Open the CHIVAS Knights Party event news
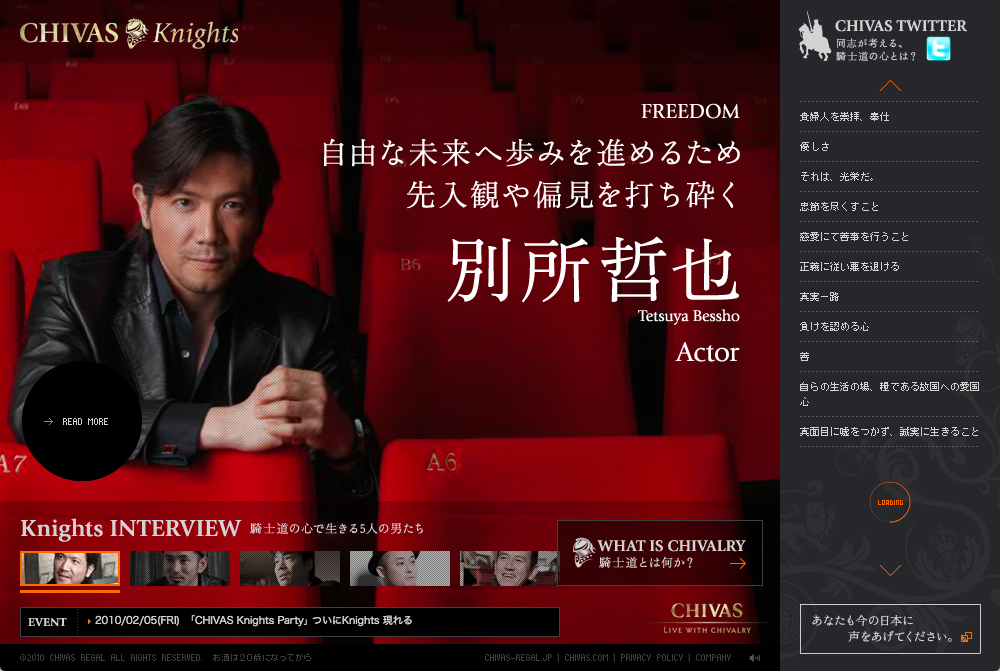This screenshot has width=1000, height=671. (253, 621)
